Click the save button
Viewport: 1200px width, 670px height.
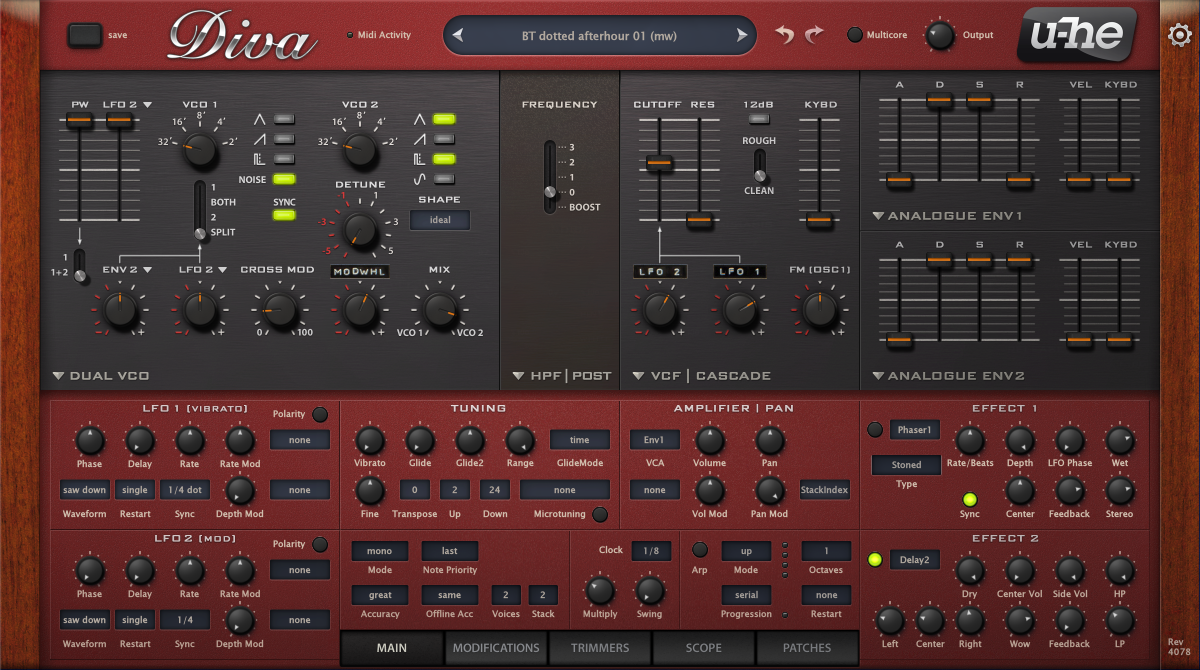85,35
